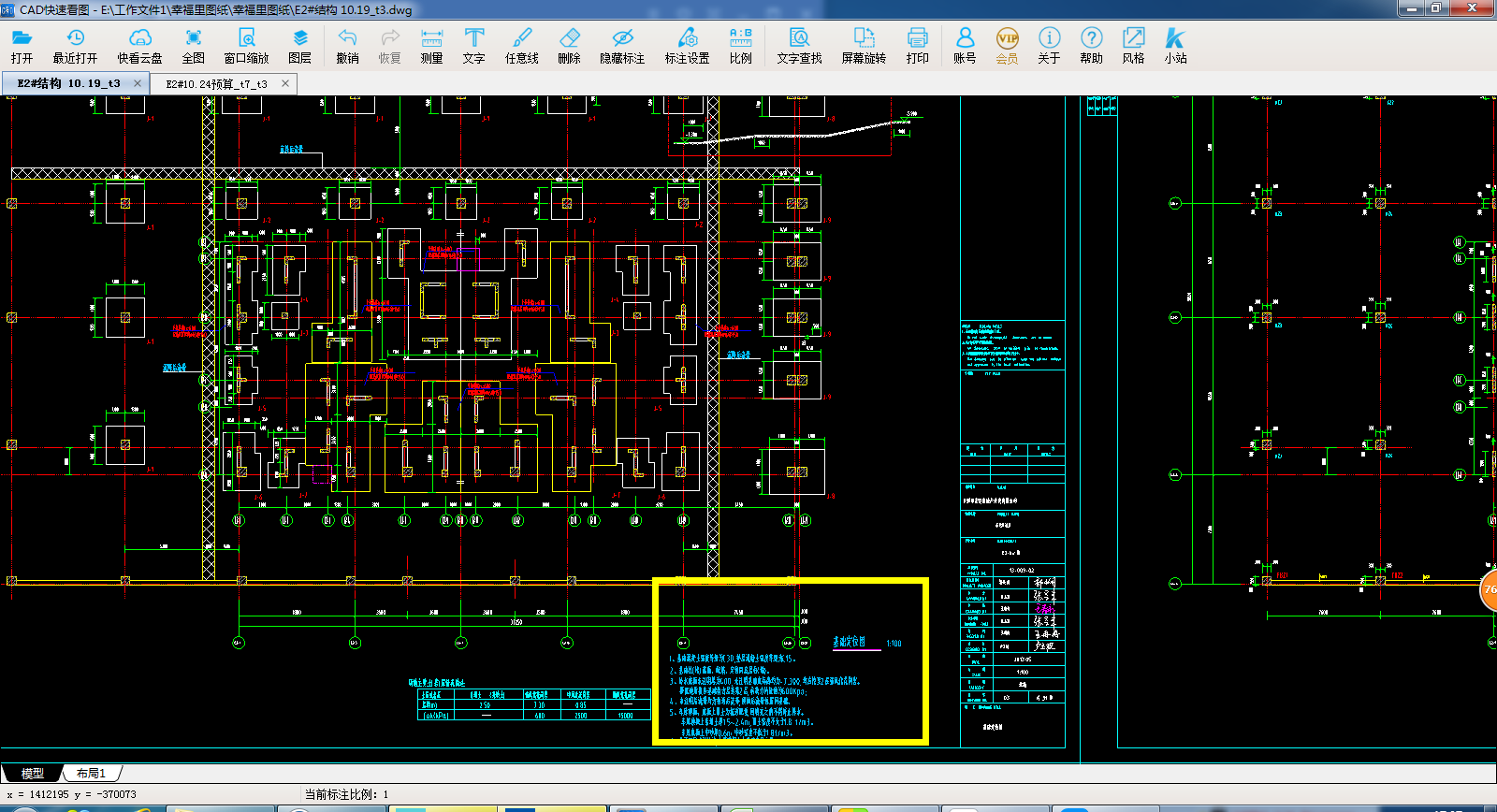
Task: Open a drawing file with 打开
Action: [22, 45]
